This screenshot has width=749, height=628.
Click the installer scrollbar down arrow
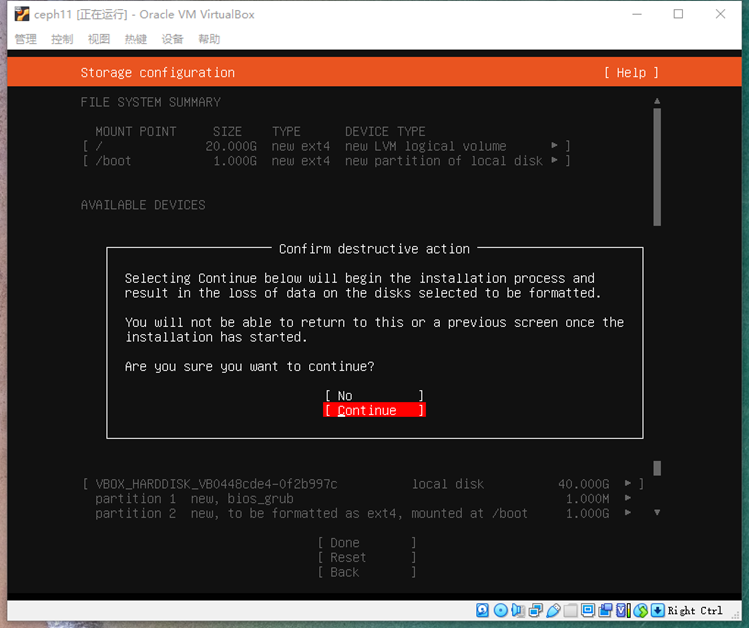click(657, 512)
